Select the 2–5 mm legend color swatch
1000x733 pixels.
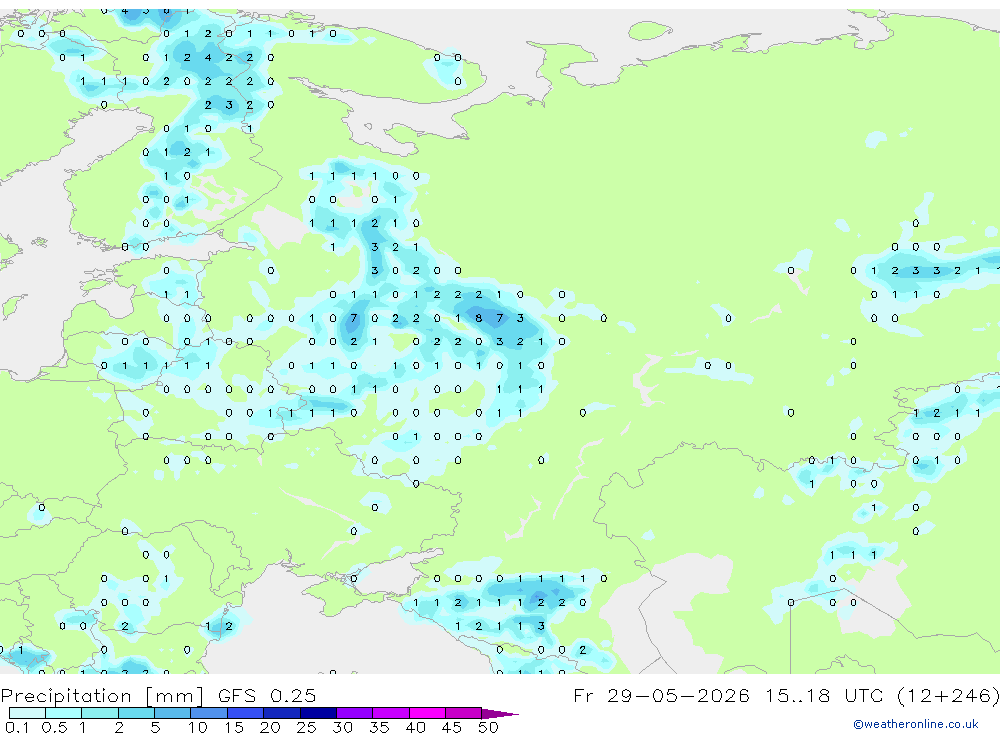(x=136, y=713)
